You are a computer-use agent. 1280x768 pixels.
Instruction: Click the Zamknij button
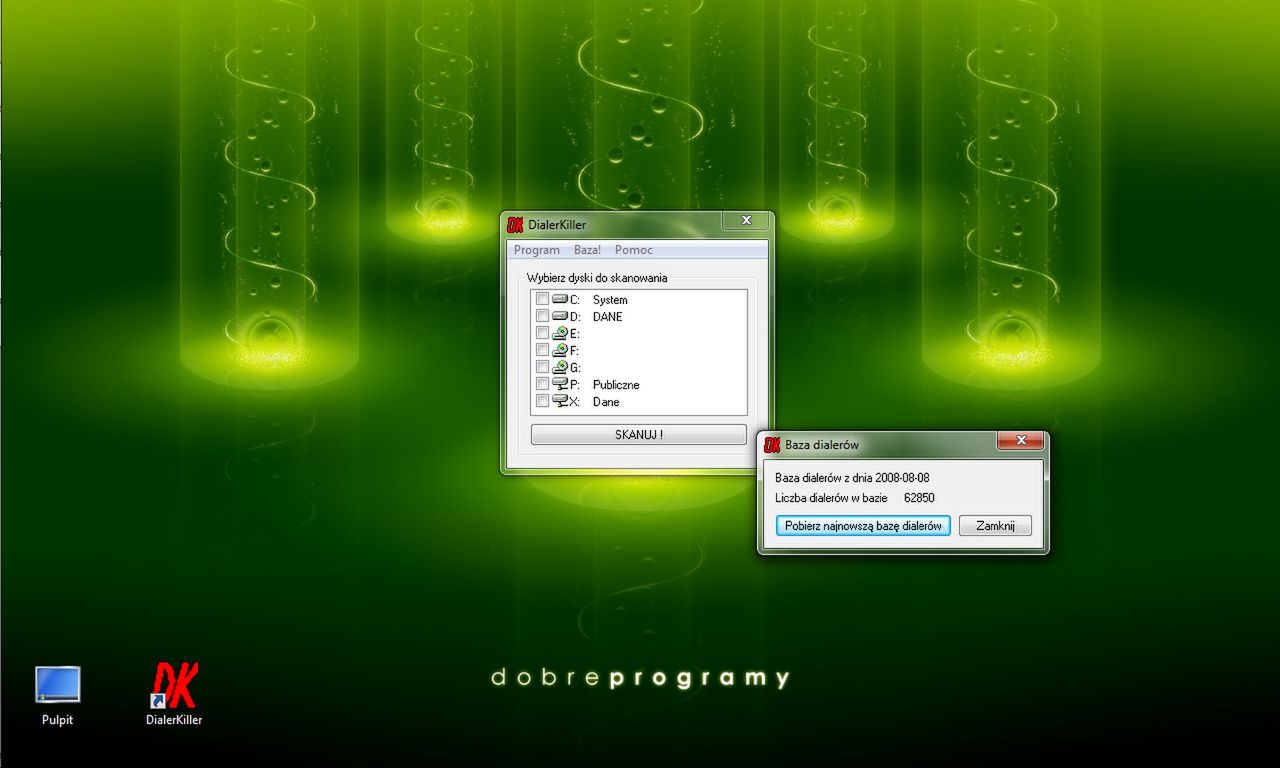(995, 526)
